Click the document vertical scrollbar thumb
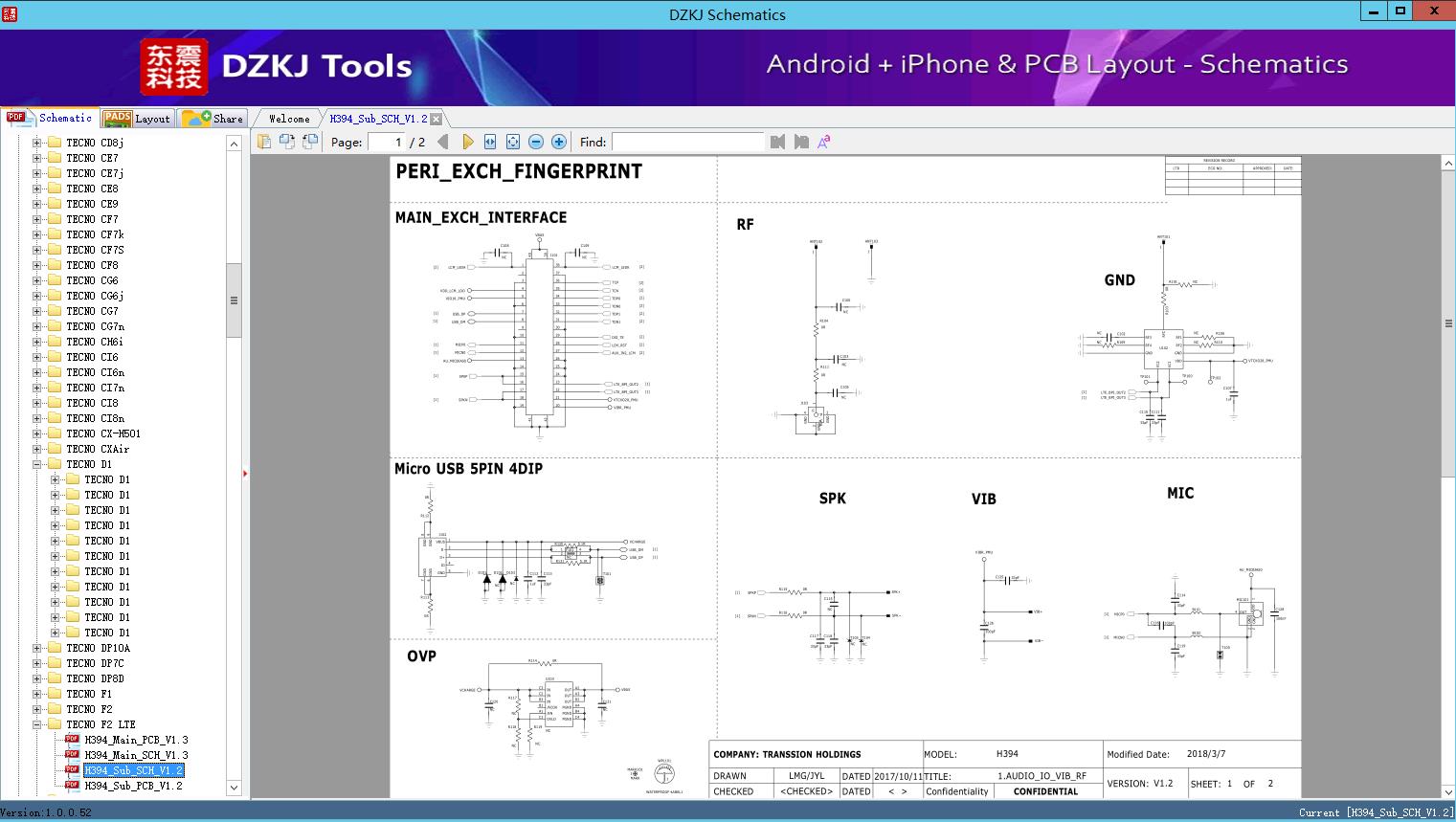This screenshot has height=822, width=1456. click(x=1448, y=323)
